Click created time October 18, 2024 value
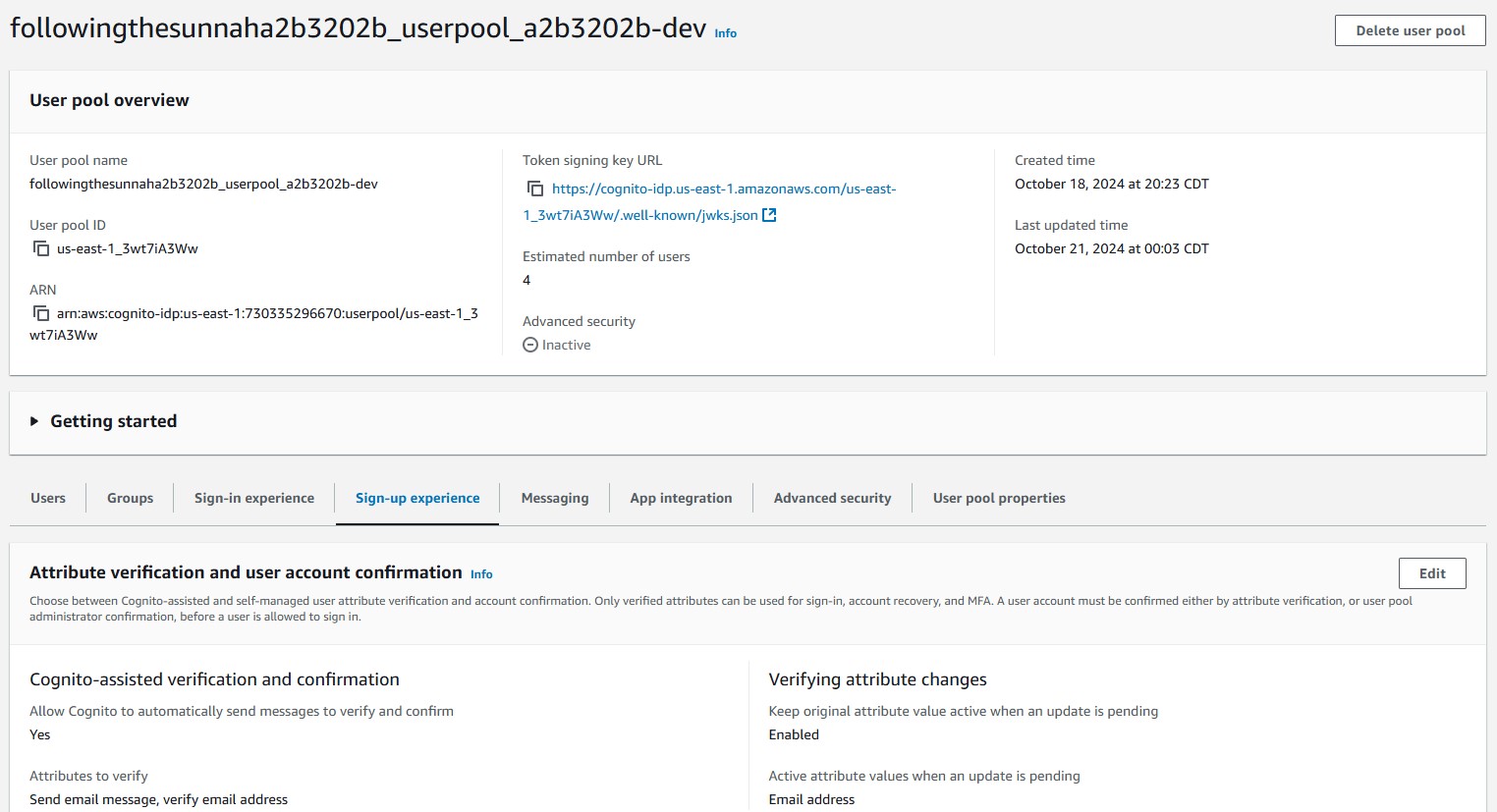The height and width of the screenshot is (812, 1497). tap(1112, 184)
